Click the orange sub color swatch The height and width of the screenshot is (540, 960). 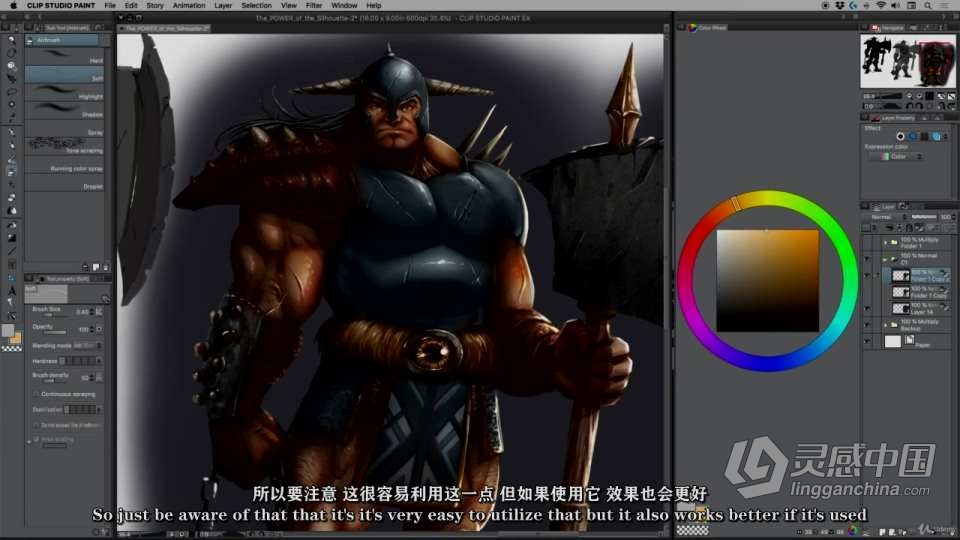click(16, 338)
